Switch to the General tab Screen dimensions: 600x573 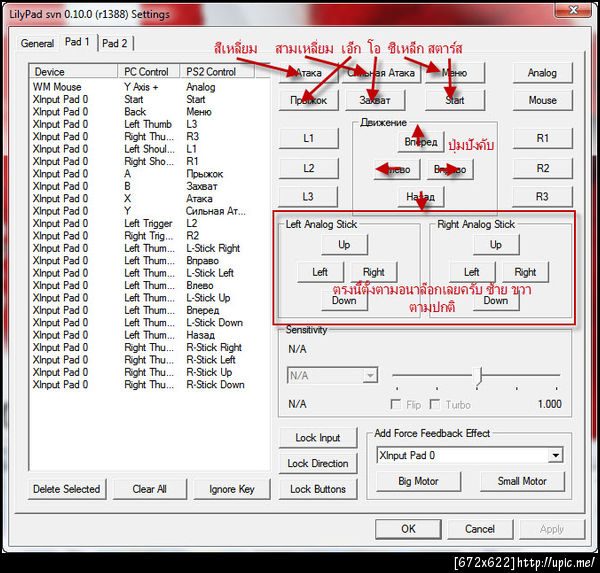tap(37, 43)
